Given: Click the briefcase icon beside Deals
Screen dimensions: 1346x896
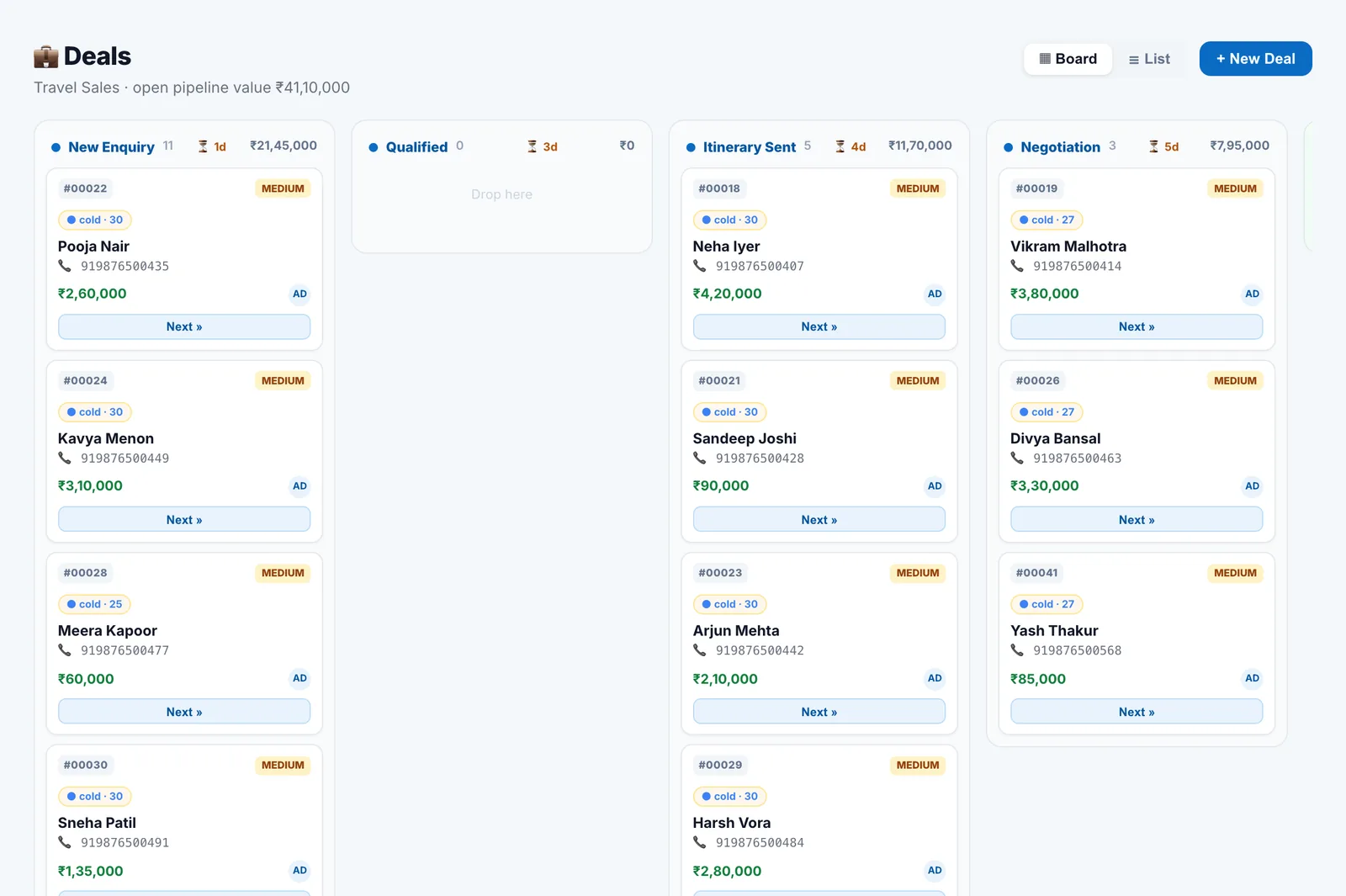Looking at the screenshot, I should point(46,56).
